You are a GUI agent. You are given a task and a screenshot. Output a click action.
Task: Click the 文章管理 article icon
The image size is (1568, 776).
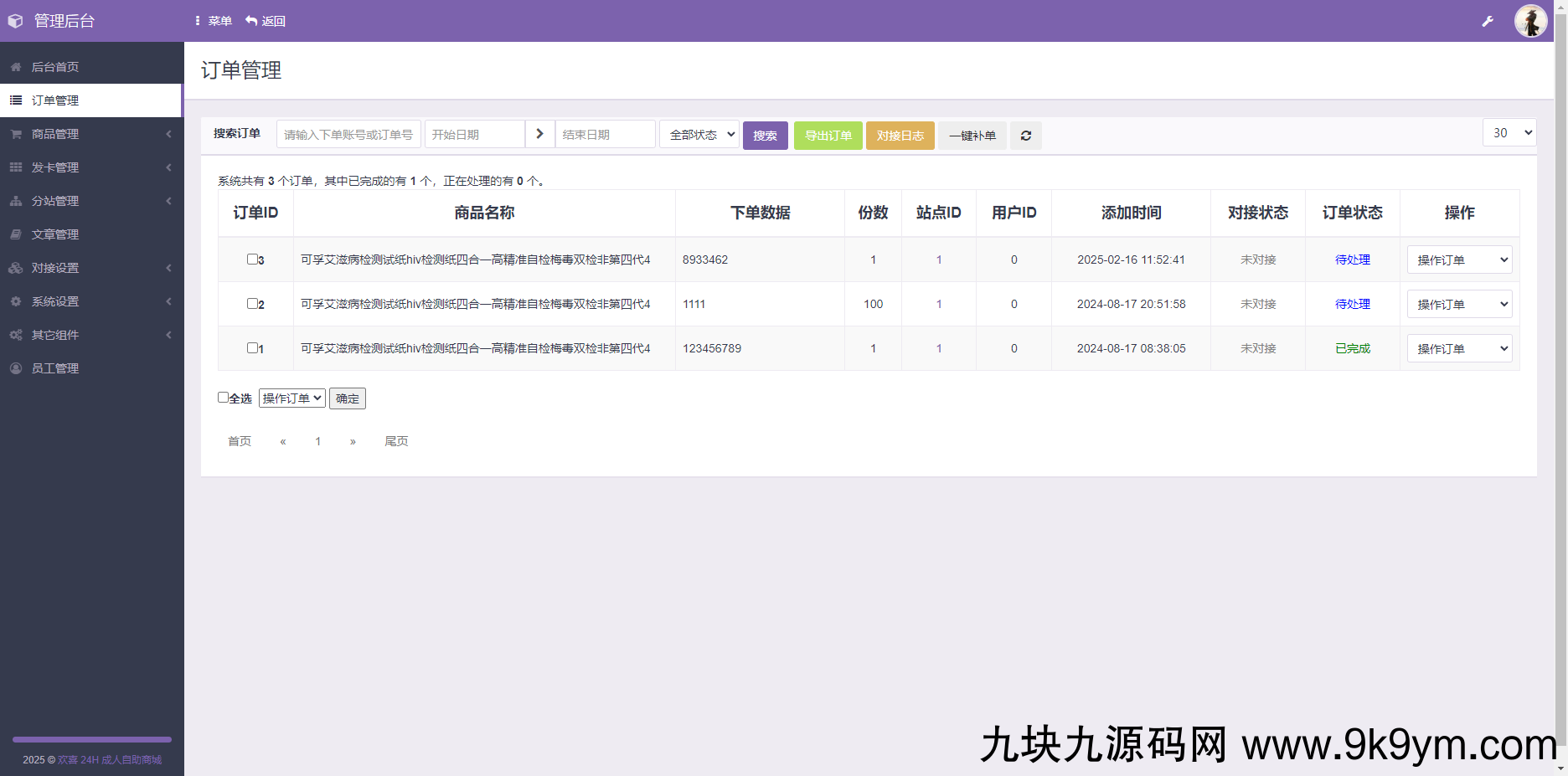[x=15, y=234]
